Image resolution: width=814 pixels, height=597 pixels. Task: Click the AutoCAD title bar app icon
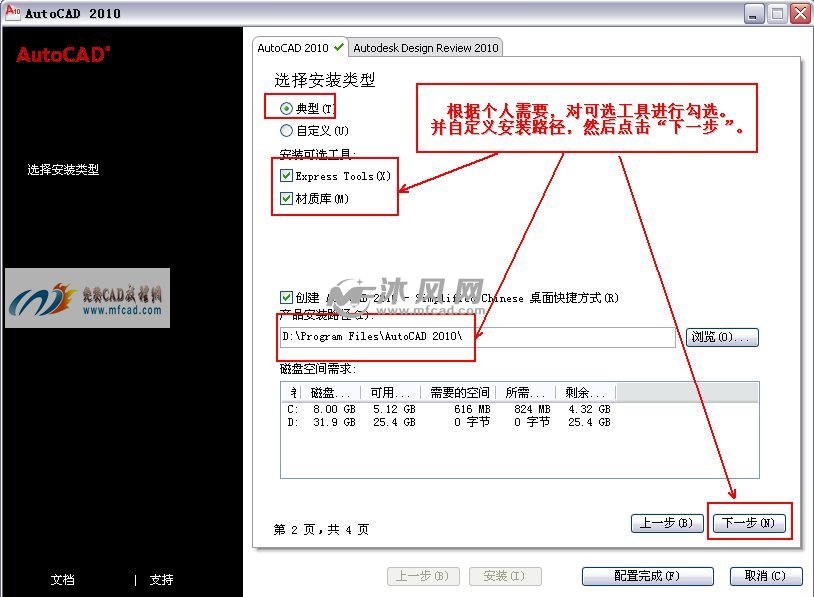pos(13,12)
